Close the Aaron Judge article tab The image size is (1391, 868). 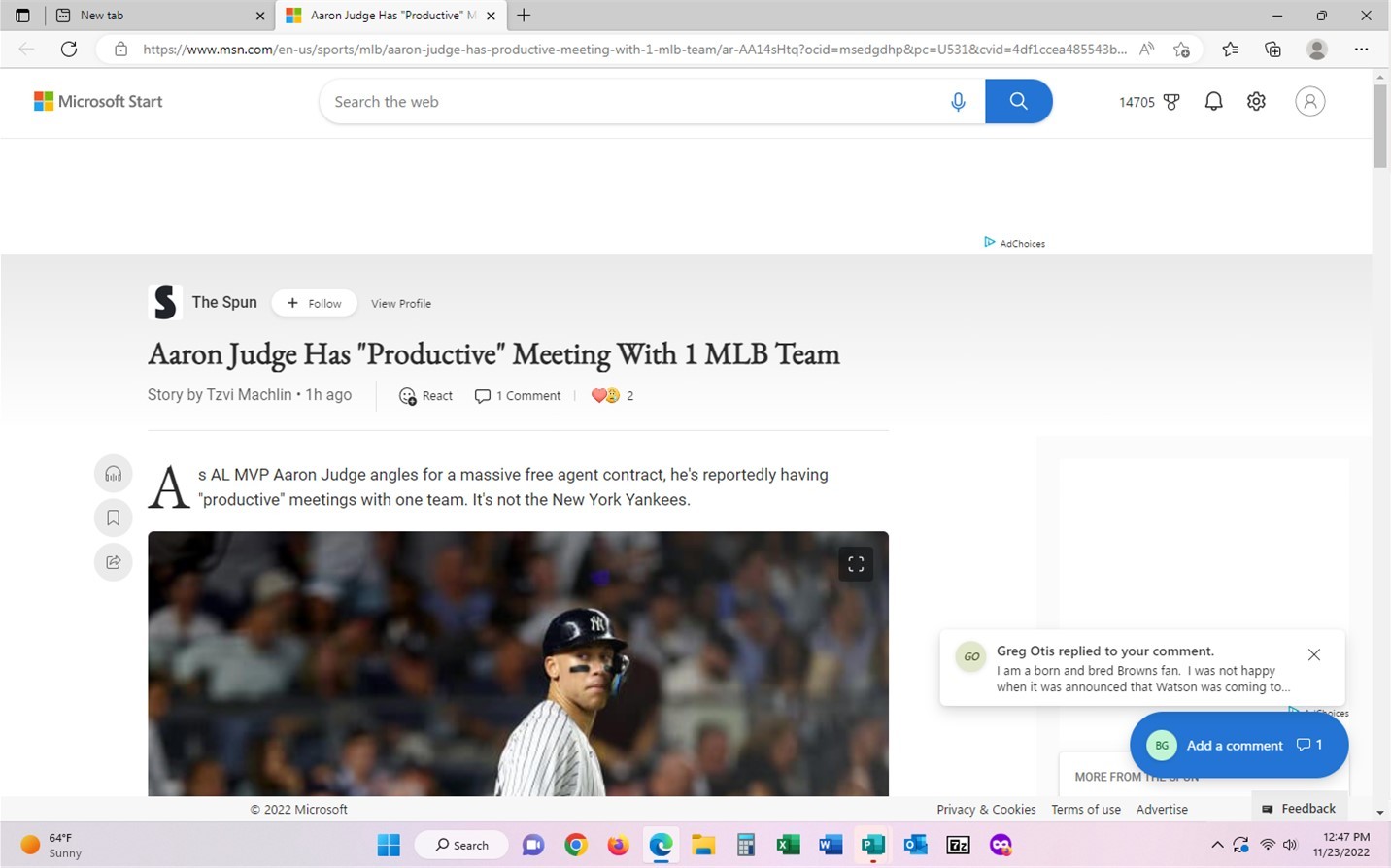pos(491,16)
